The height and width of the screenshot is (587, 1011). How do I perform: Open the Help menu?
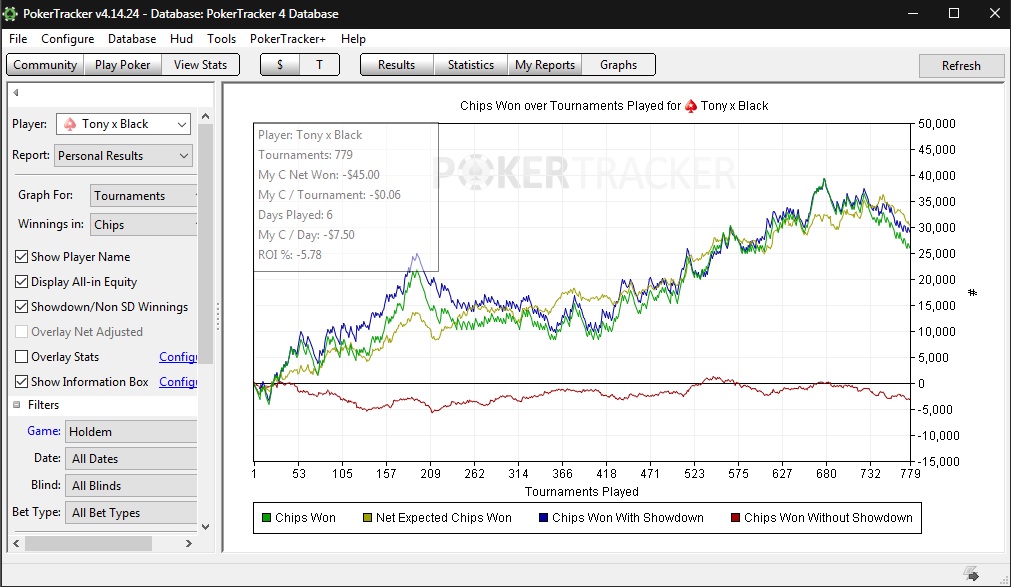pyautogui.click(x=353, y=39)
